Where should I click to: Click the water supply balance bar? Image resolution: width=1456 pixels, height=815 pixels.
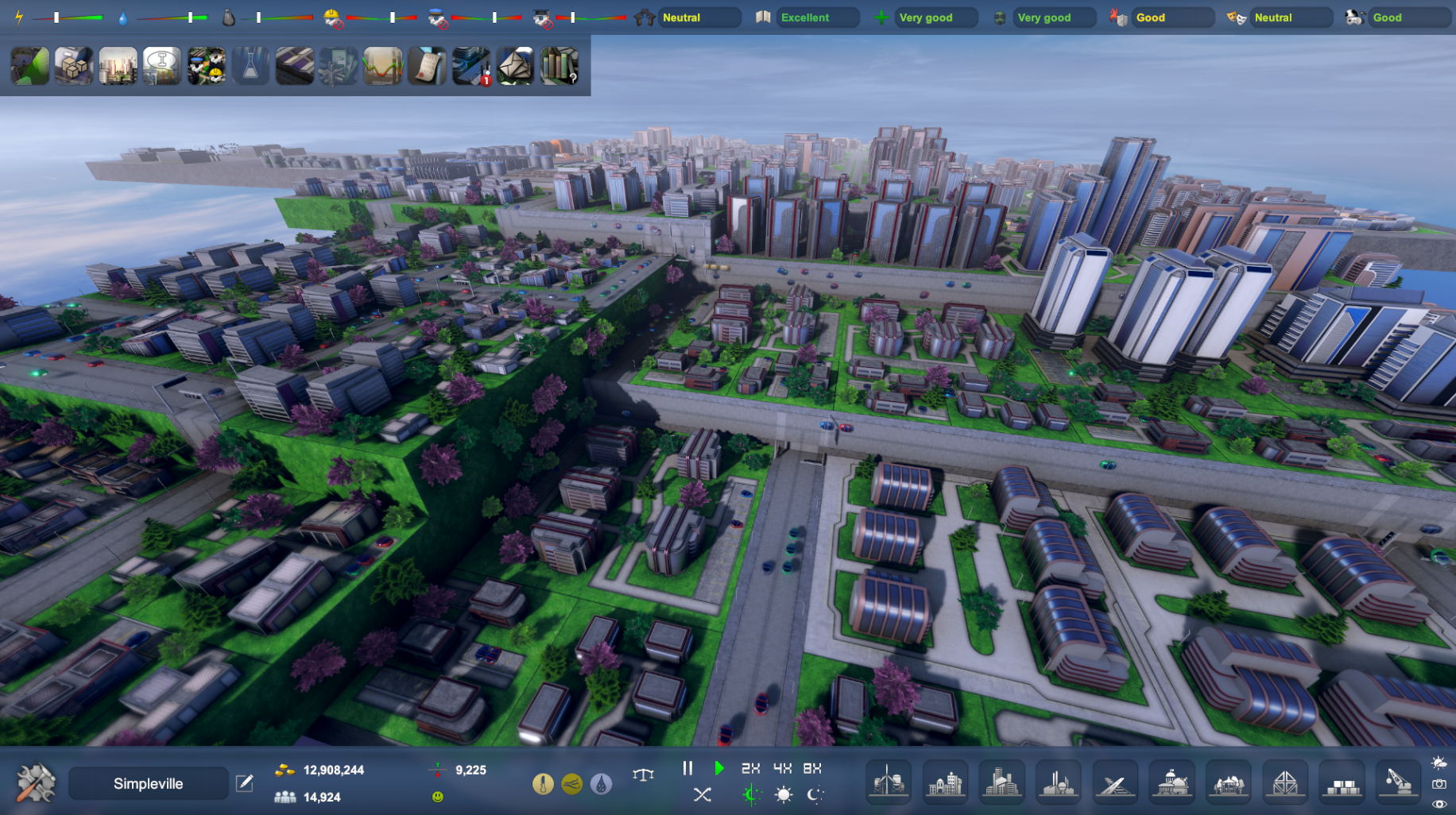coord(172,17)
